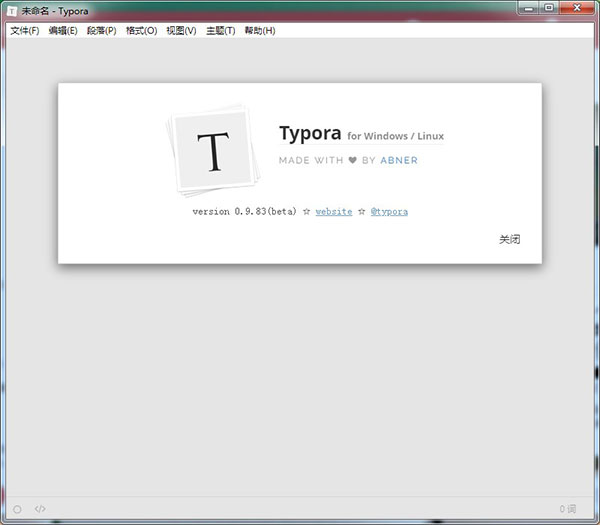
Task: Open the @typora link
Action: tap(389, 212)
